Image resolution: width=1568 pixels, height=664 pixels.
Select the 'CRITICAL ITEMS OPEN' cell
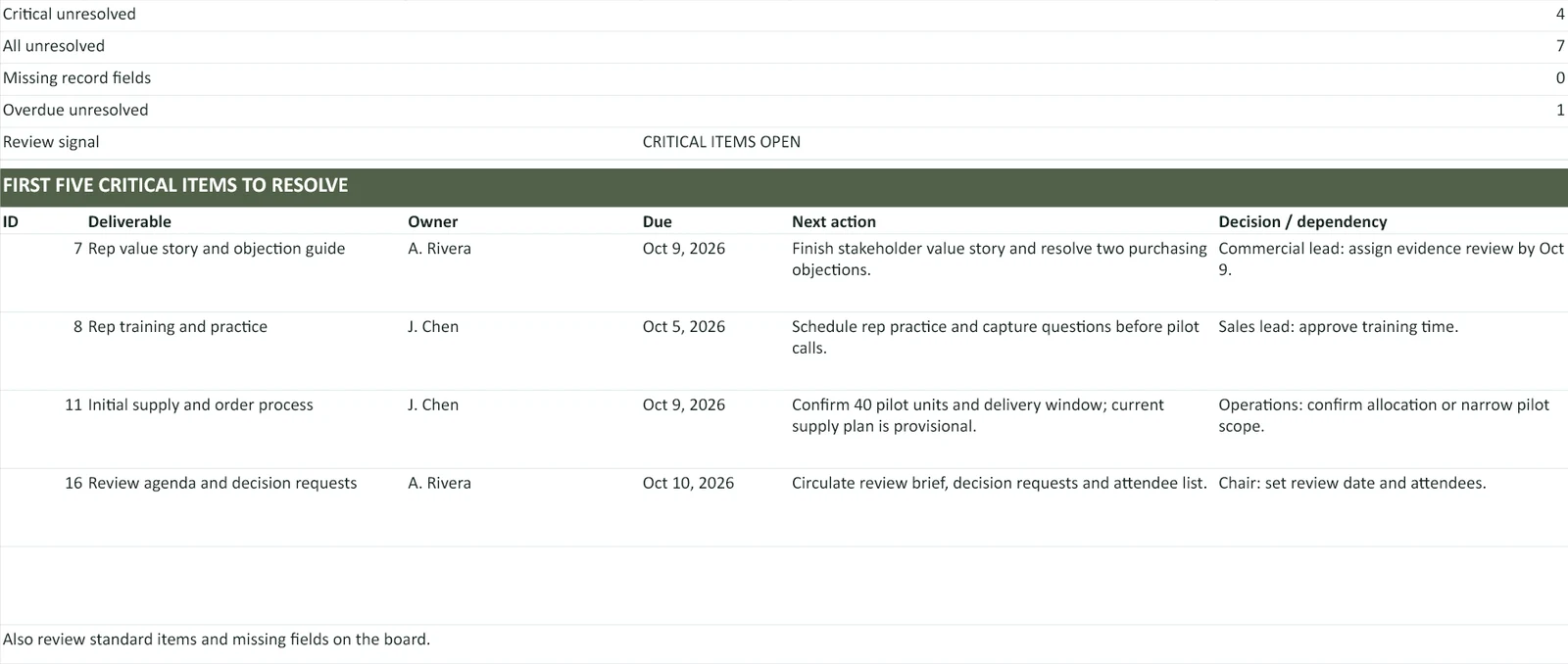pos(721,142)
